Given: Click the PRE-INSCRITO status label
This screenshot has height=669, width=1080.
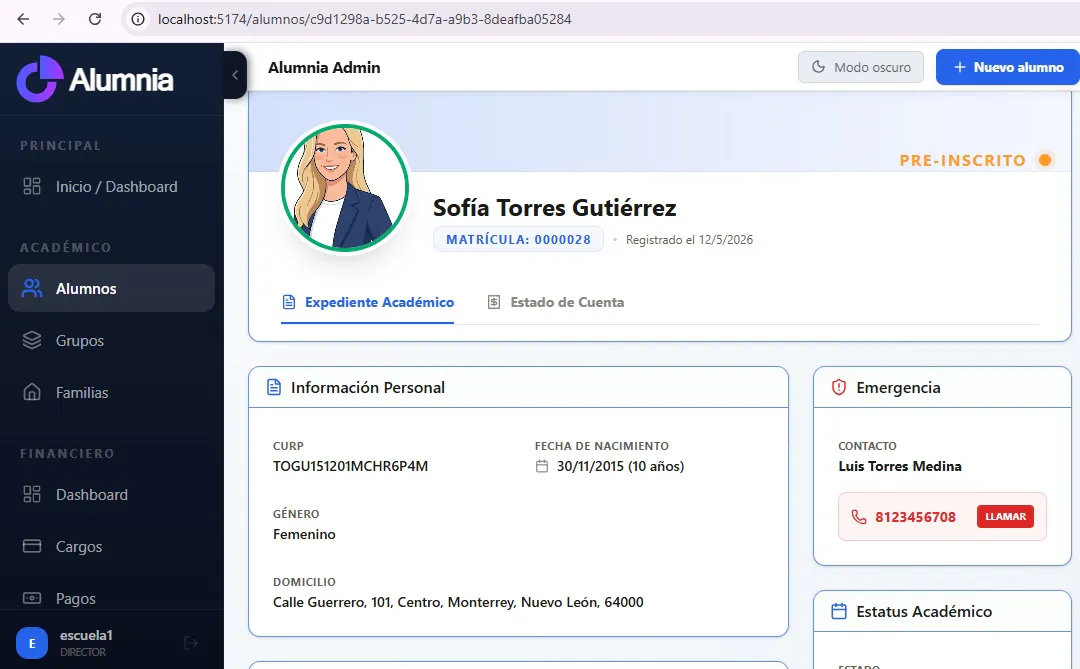Looking at the screenshot, I should pyautogui.click(x=962, y=161).
